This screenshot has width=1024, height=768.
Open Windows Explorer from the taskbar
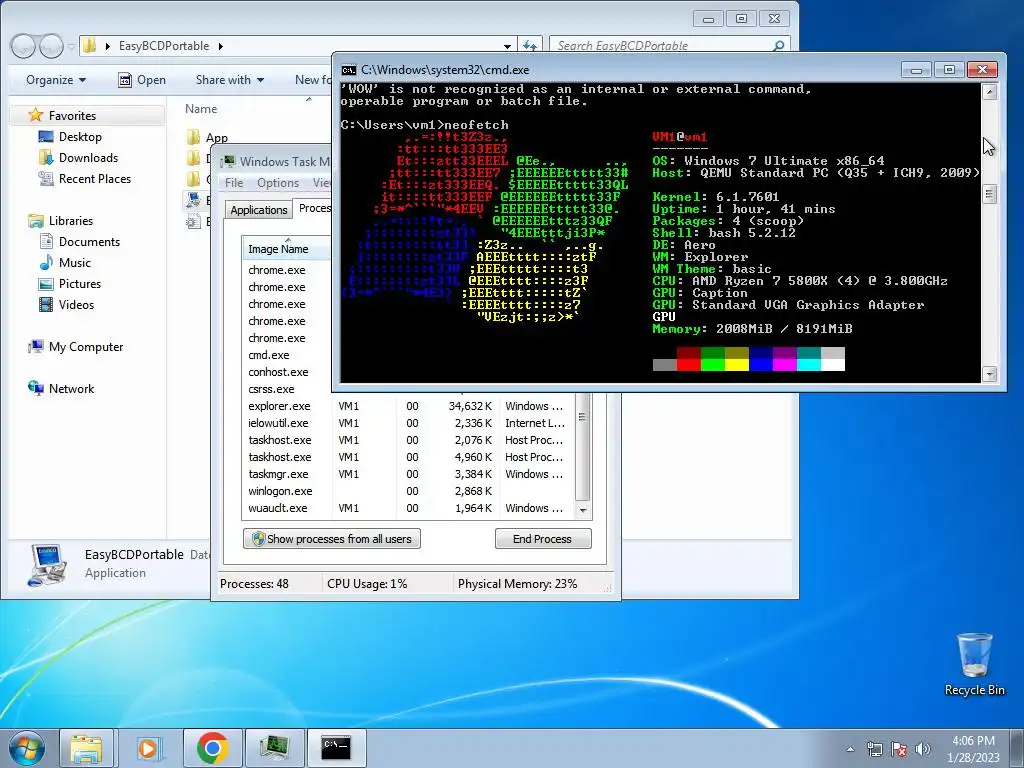[86, 748]
